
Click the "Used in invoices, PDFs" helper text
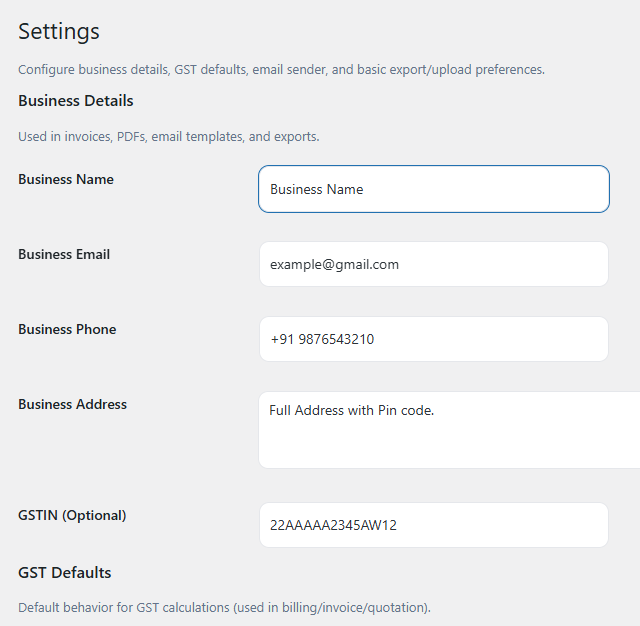coord(169,136)
